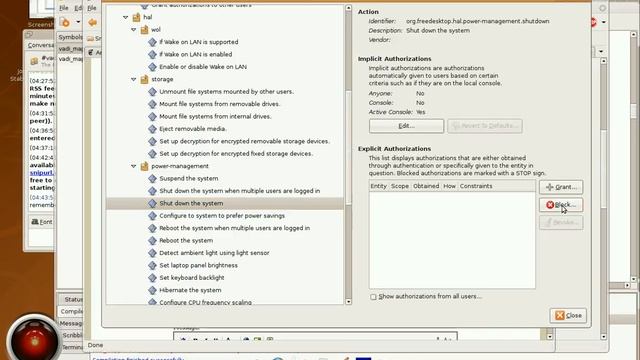Select 'Enable or disable Wake on LAN' action
The image size is (640, 360).
coord(203,67)
